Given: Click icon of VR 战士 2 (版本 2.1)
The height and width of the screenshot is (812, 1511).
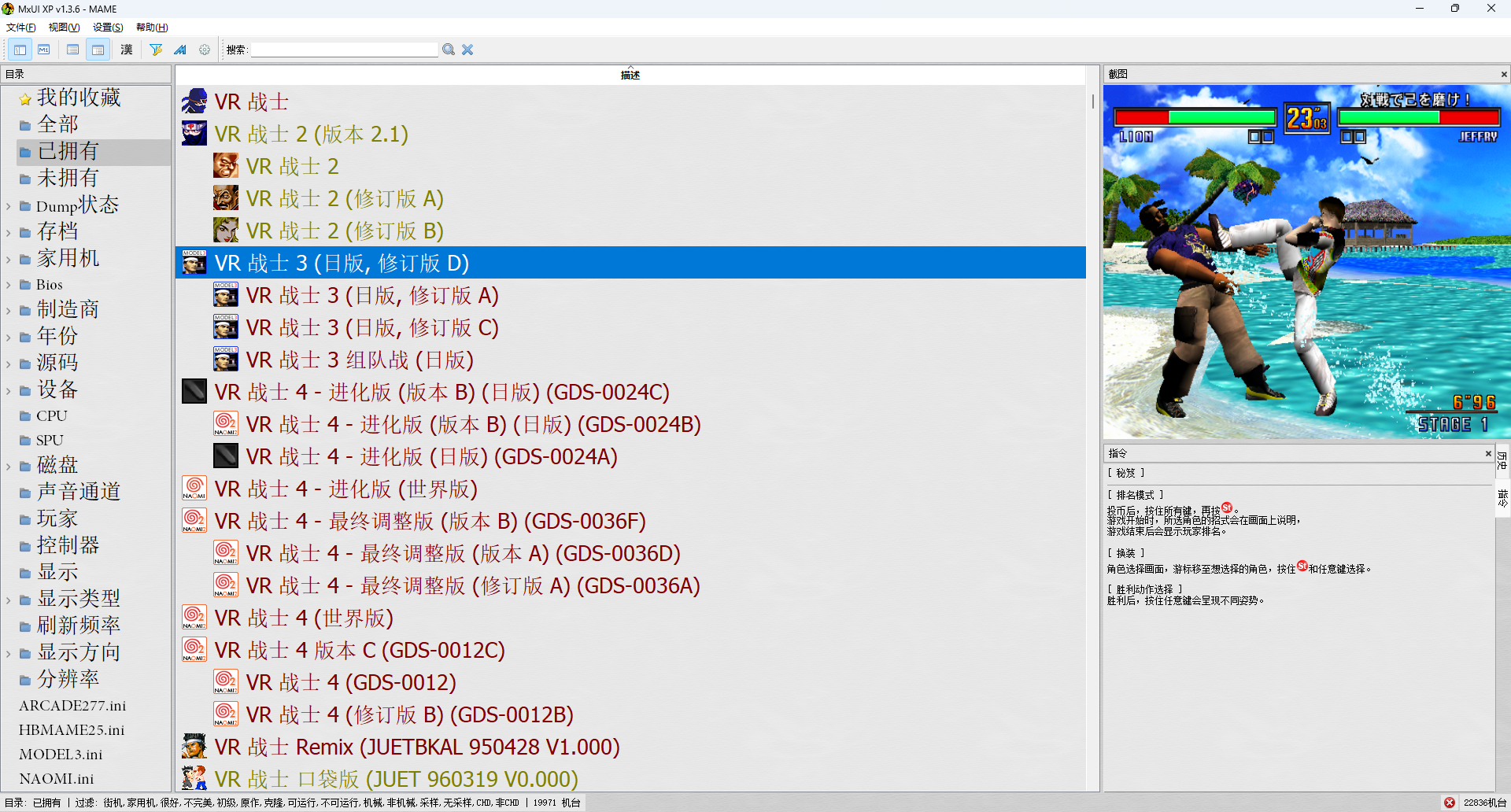Looking at the screenshot, I should pos(194,134).
